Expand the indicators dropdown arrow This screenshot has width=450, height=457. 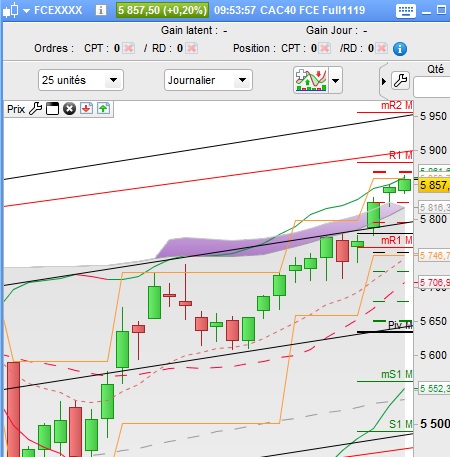(x=335, y=80)
